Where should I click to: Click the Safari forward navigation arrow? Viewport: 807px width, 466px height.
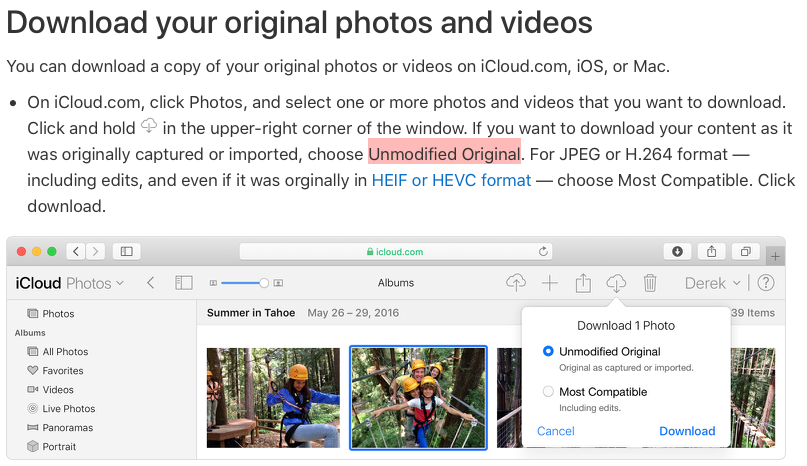[95, 251]
